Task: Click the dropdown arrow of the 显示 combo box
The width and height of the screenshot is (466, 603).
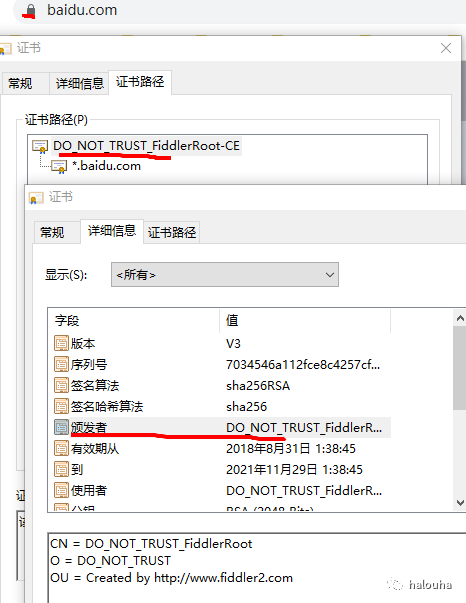Action: point(330,275)
